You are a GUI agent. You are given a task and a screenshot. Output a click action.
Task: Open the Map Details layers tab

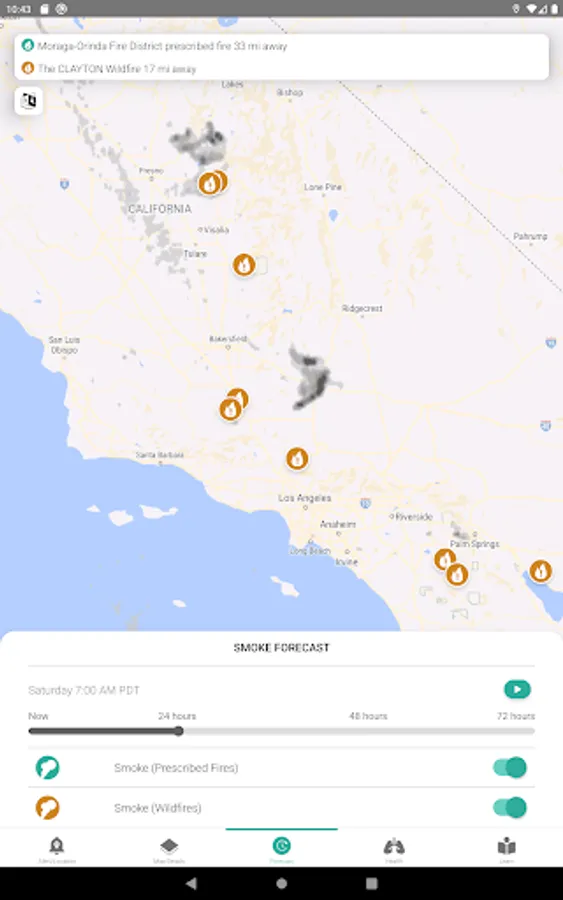(x=169, y=848)
